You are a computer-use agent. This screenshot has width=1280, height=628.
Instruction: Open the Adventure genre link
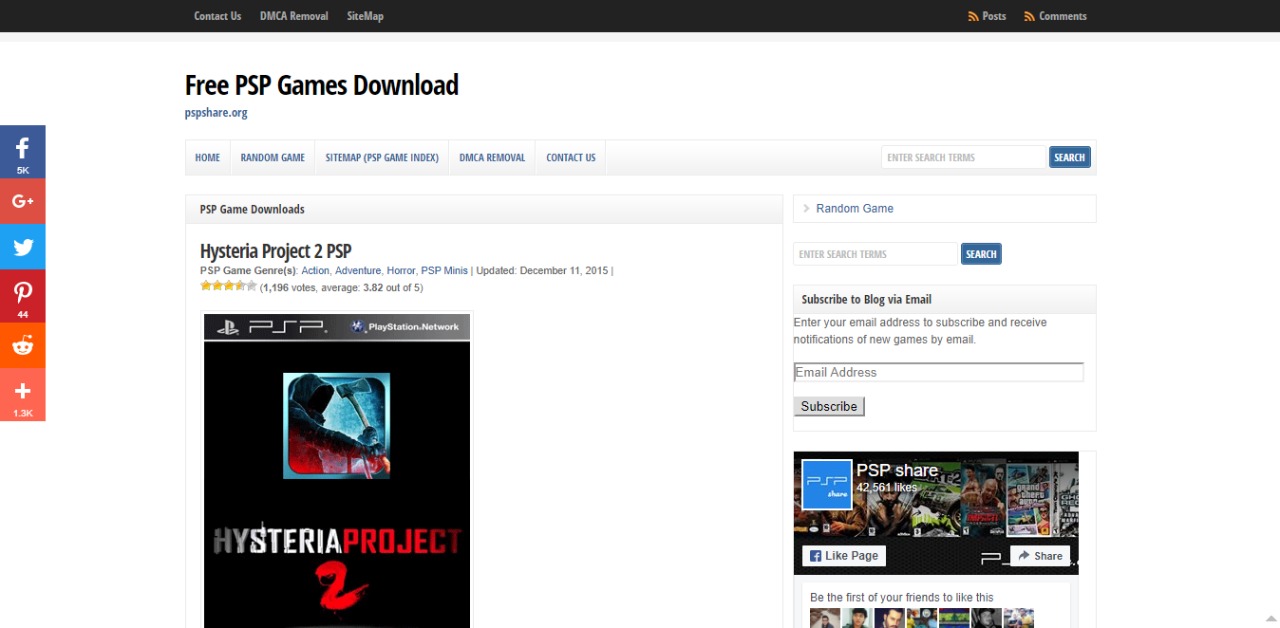click(358, 271)
